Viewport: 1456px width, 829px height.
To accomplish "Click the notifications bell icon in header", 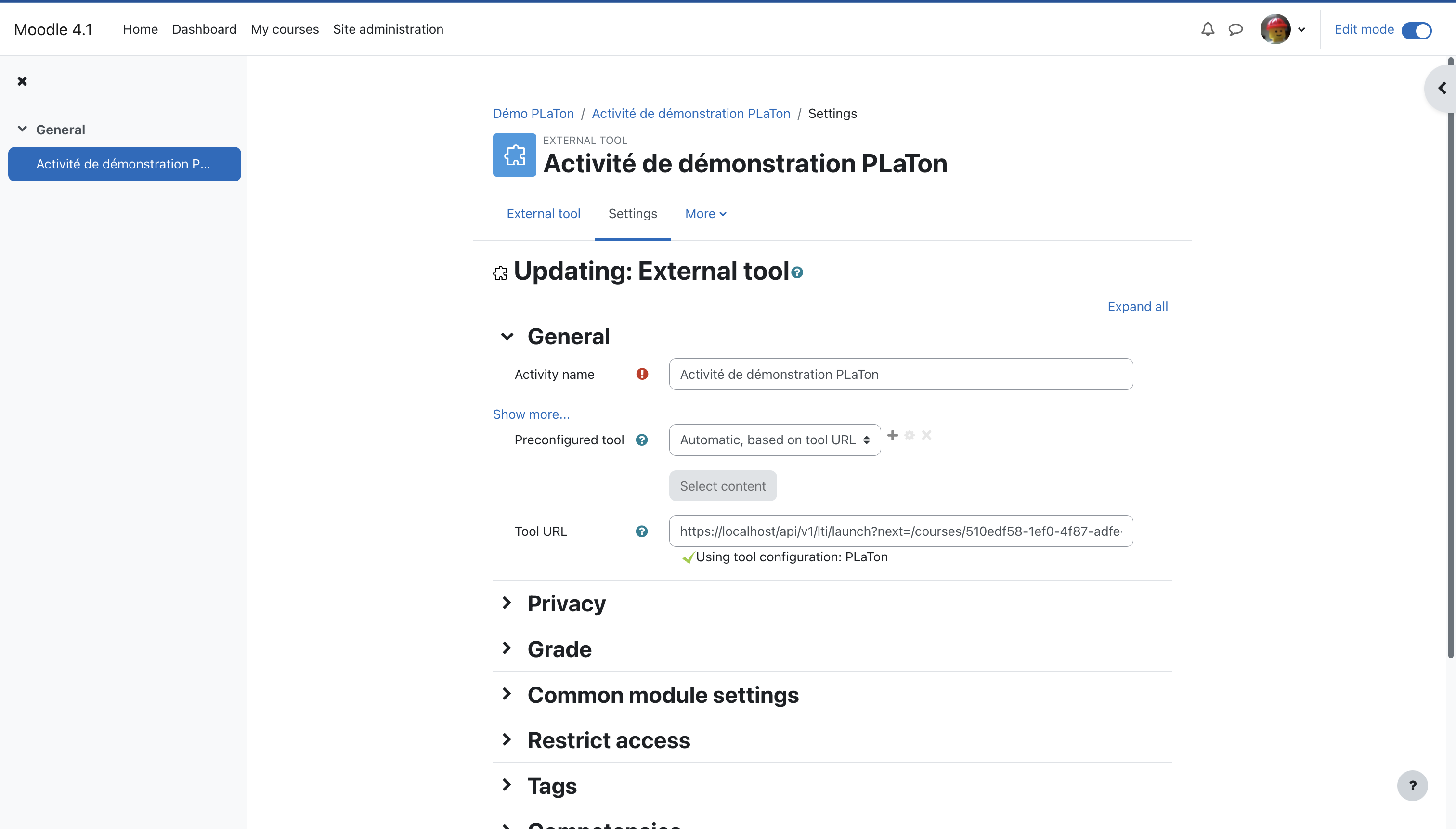I will 1207,28.
